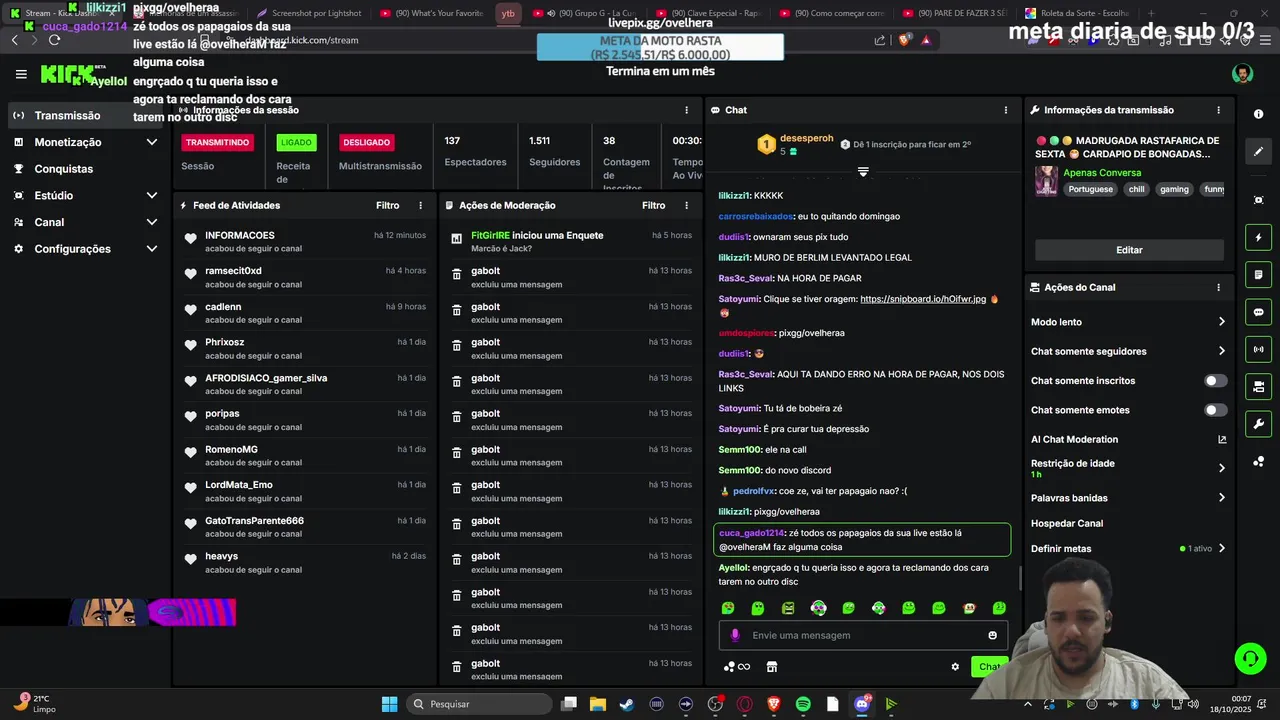This screenshot has height=720, width=1280.
Task: Open AI Chat Moderation external link
Action: point(1221,439)
